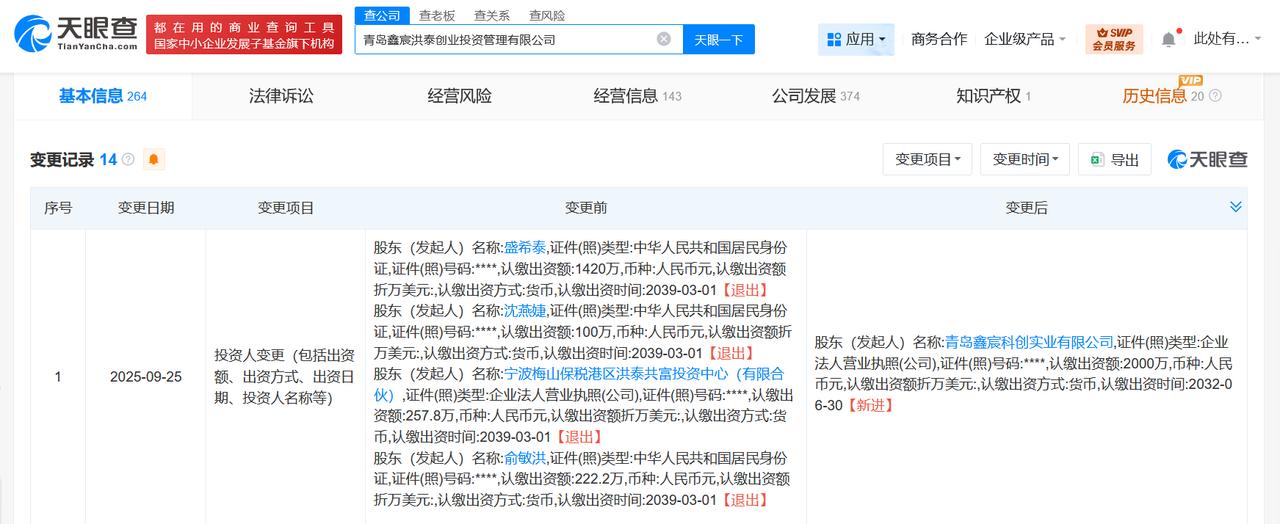This screenshot has width=1280, height=524.
Task: Clear the search box with the X icon
Action: [x=664, y=39]
